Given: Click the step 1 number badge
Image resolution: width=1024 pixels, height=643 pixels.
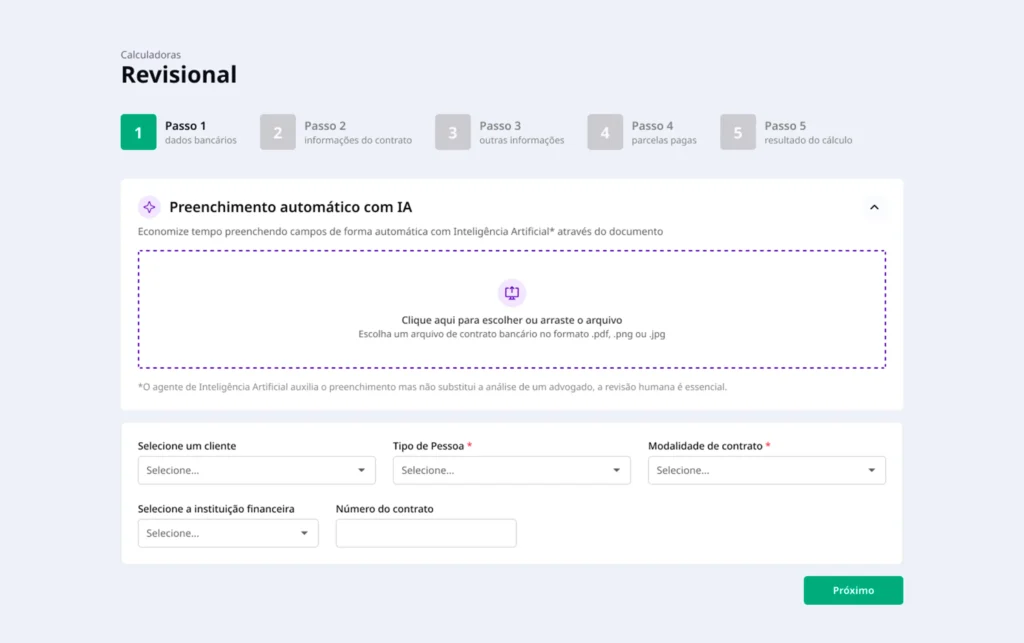Looking at the screenshot, I should [138, 133].
